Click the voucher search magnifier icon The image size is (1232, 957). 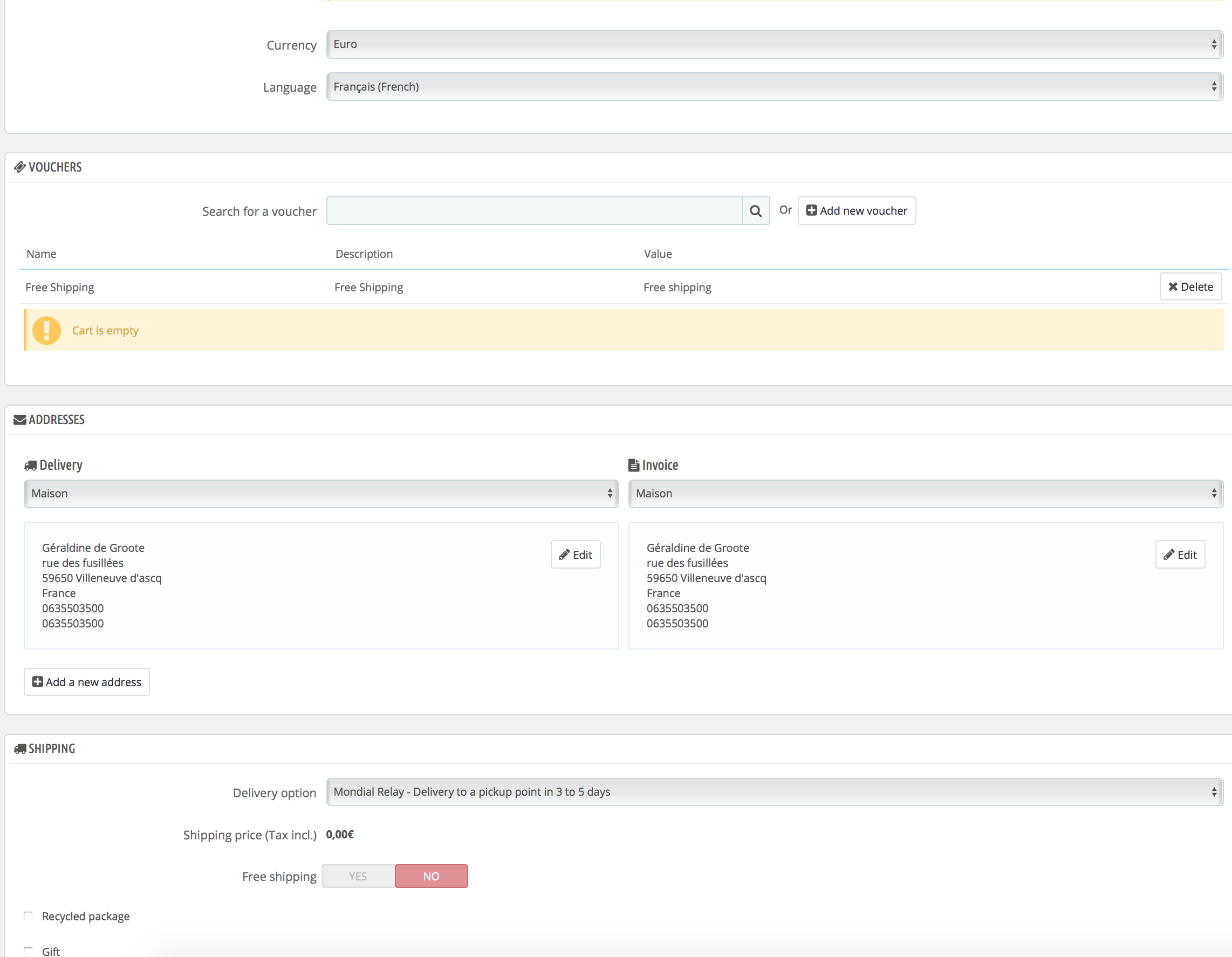[x=755, y=211]
